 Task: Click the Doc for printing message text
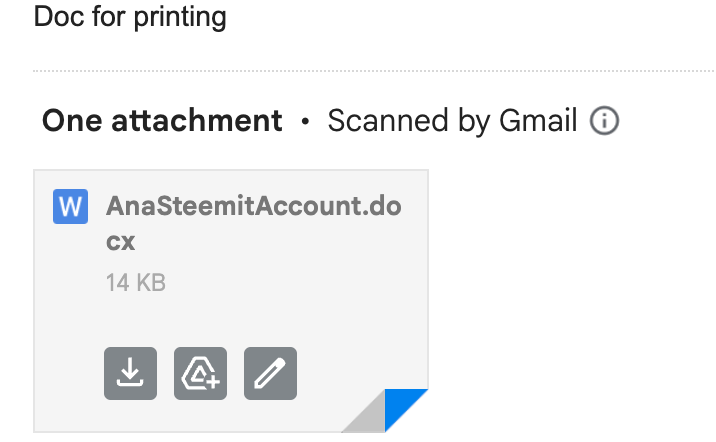pyautogui.click(x=130, y=17)
